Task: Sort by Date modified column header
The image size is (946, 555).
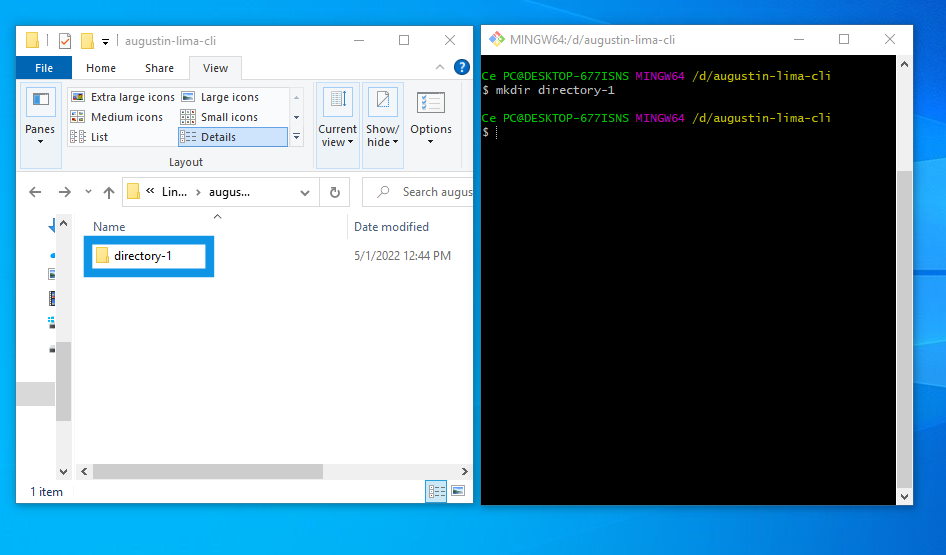Action: pyautogui.click(x=391, y=227)
